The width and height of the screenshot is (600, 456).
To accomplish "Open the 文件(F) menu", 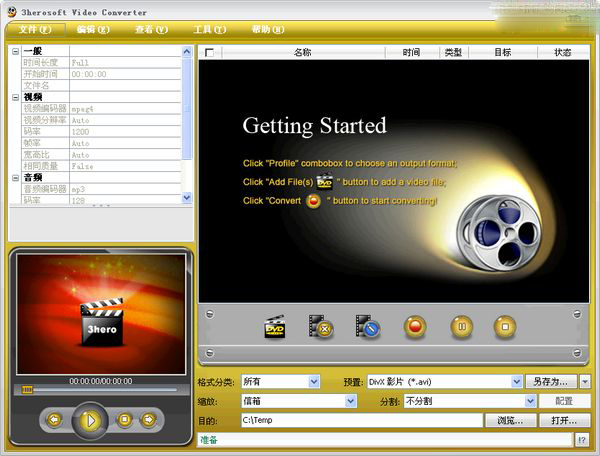I will tap(35, 29).
